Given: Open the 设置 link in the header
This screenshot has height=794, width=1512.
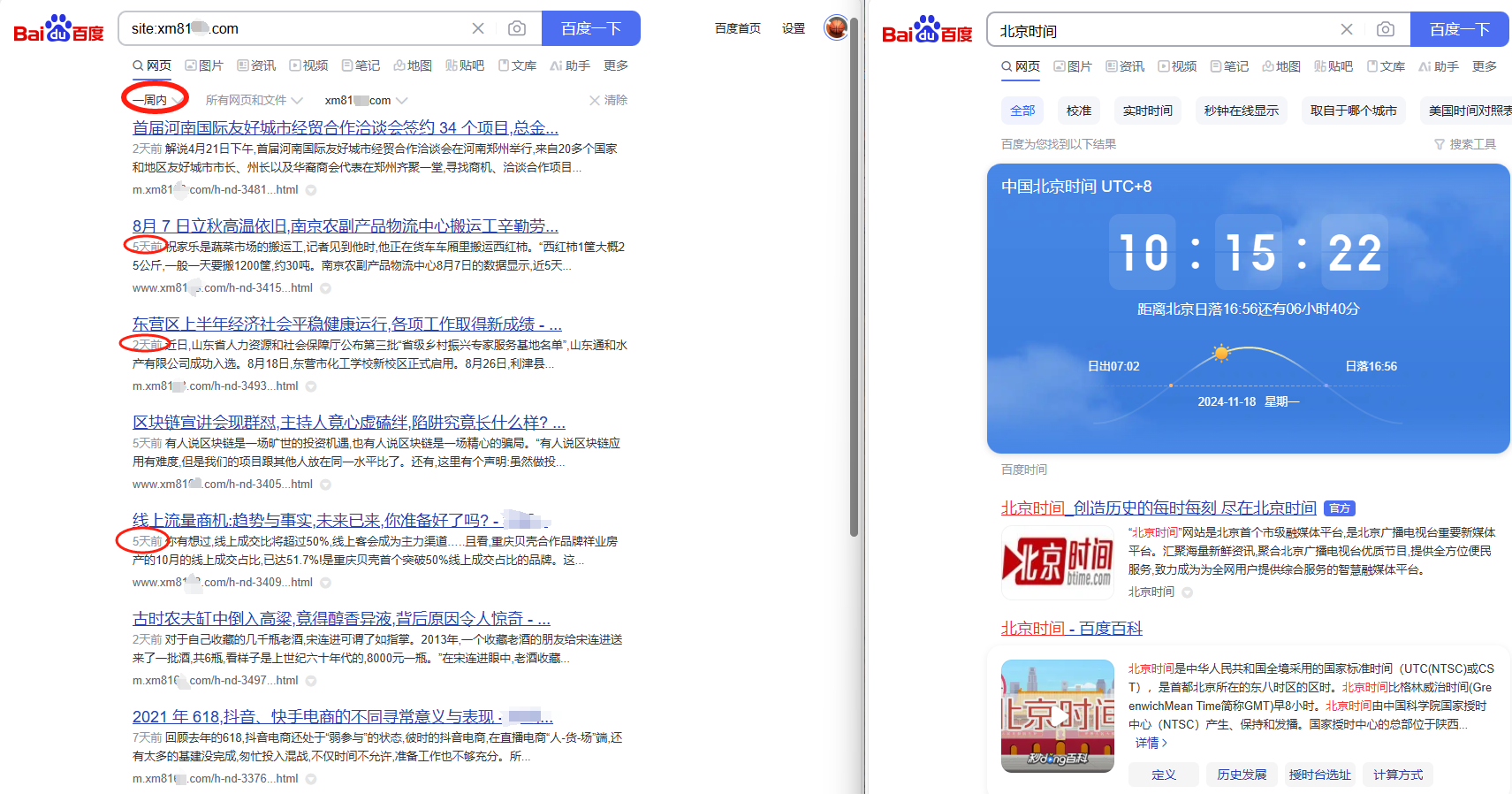Looking at the screenshot, I should 794,28.
